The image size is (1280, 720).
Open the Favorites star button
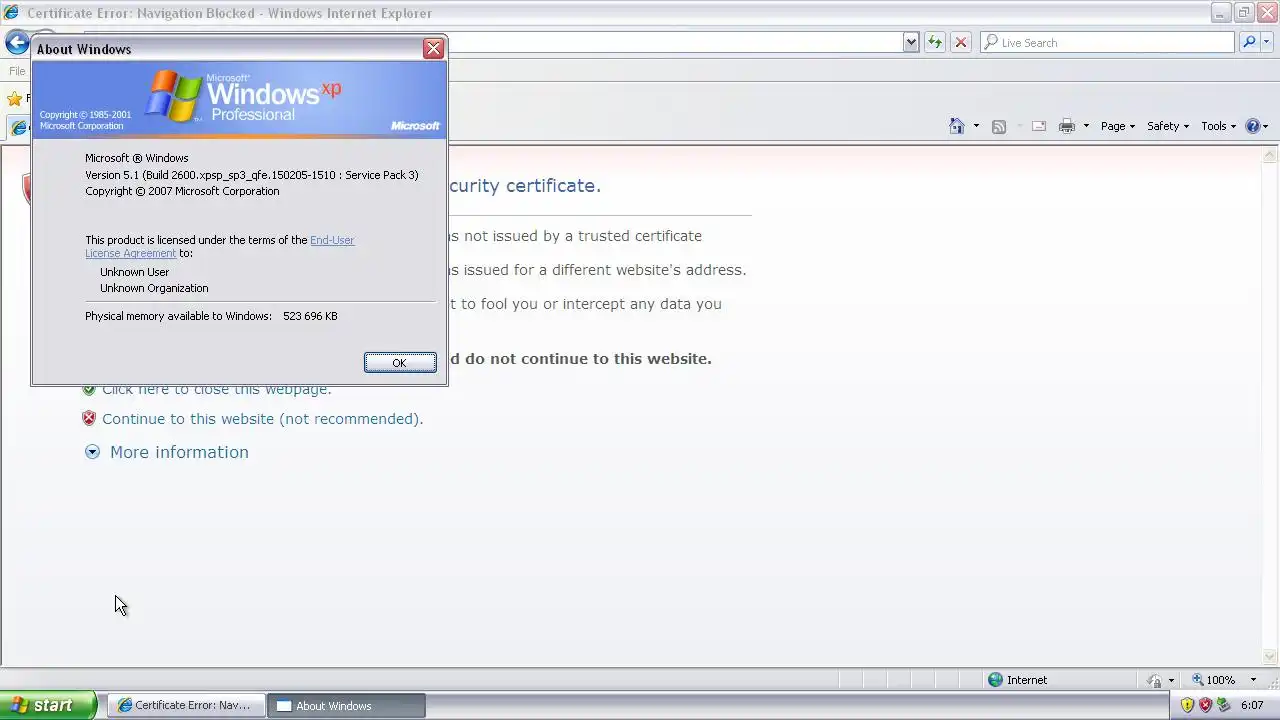(14, 99)
